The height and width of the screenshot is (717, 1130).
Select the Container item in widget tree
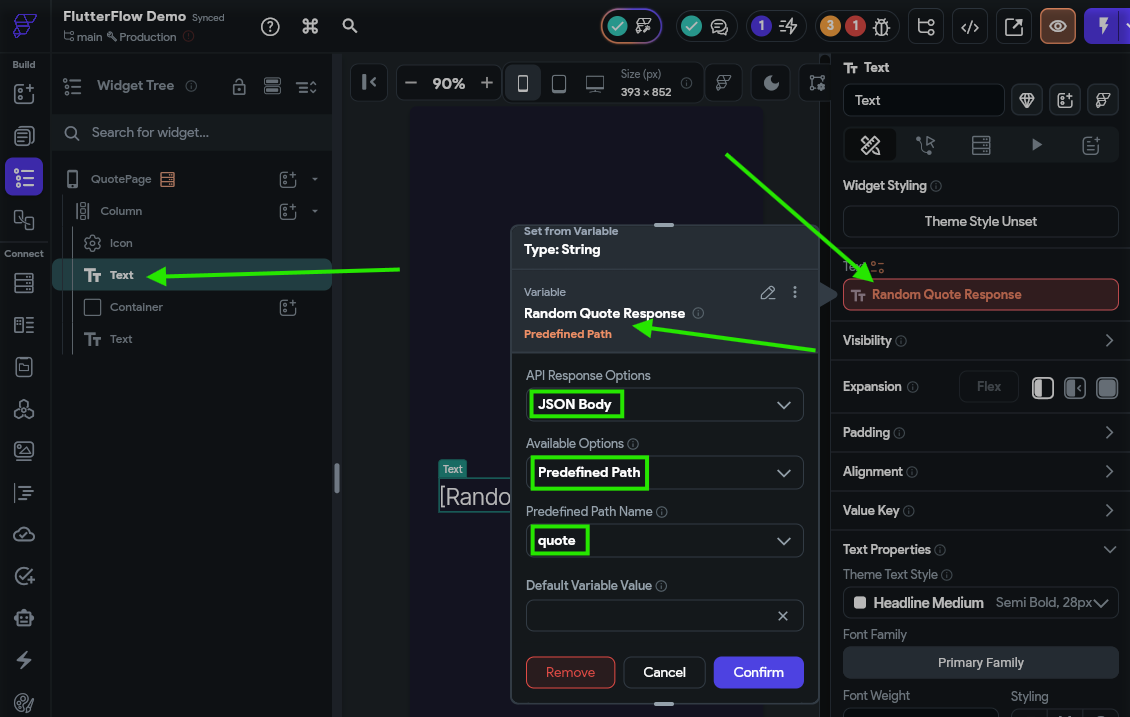pyautogui.click(x=136, y=307)
